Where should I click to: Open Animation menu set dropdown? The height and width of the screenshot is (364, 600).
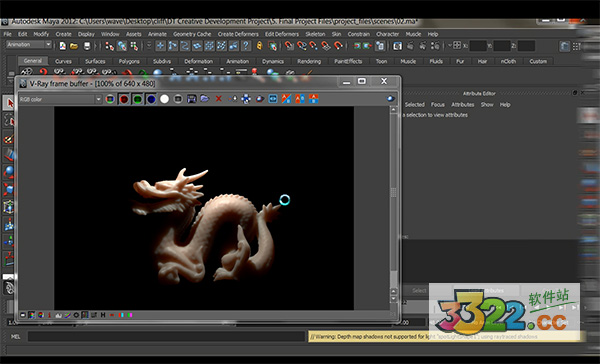coord(29,45)
